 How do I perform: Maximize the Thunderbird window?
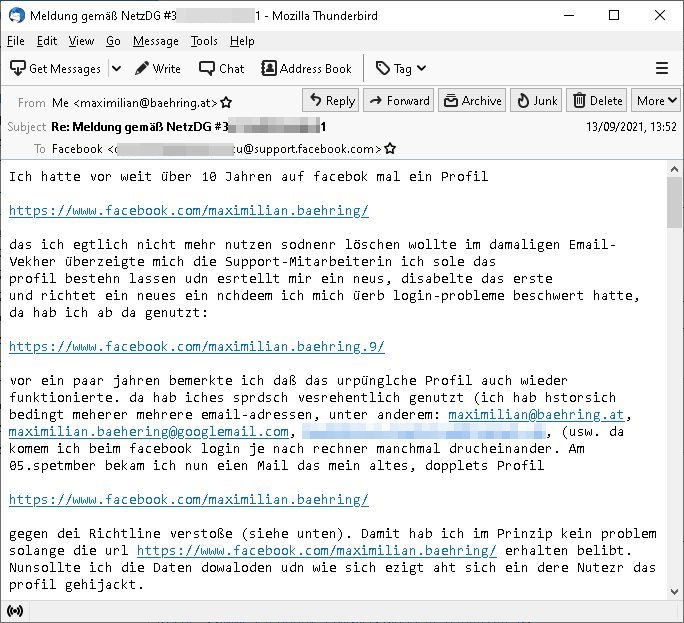click(x=614, y=15)
